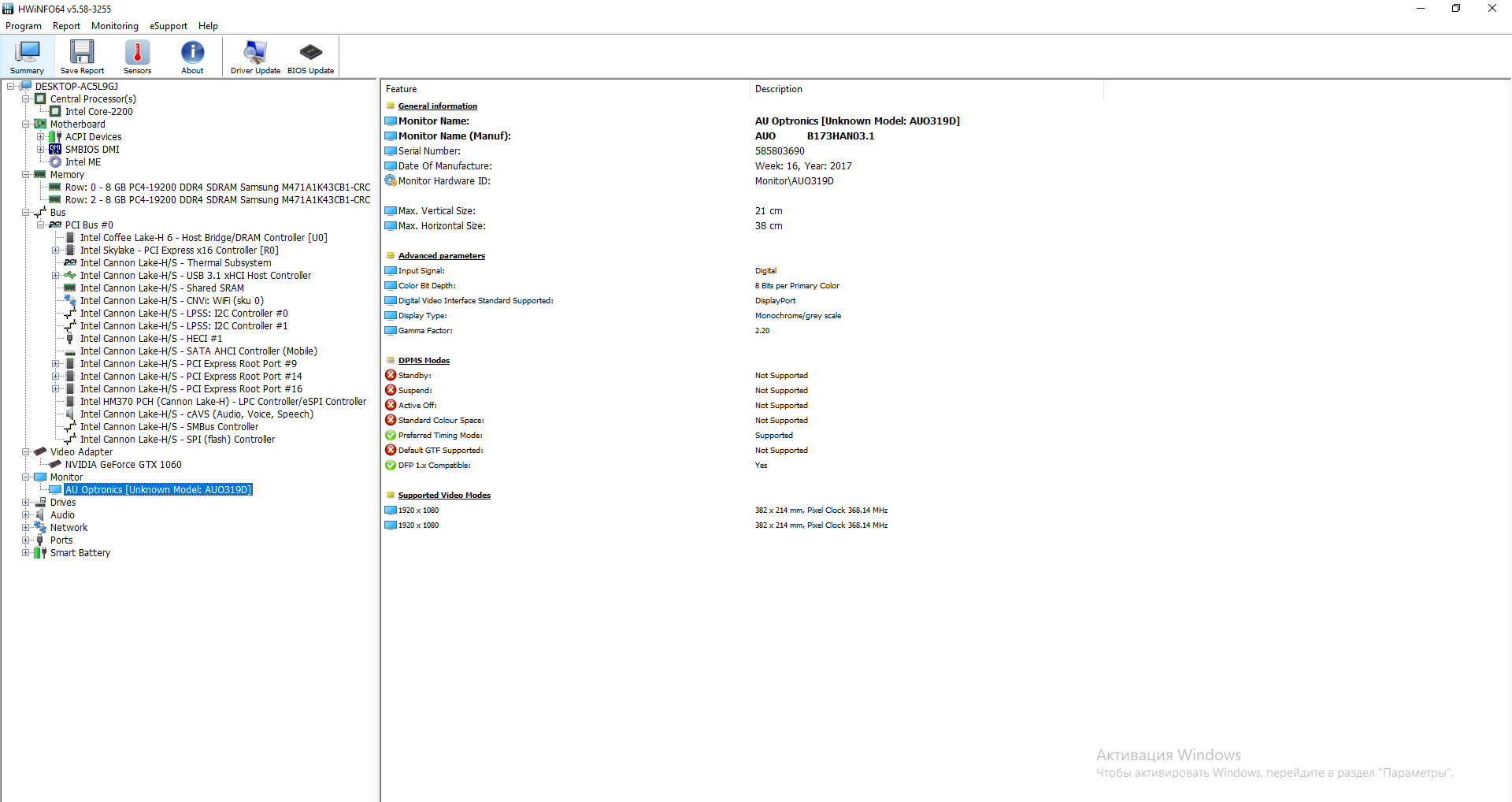Collapse the DESKTOP-AC5L9GJ root node
Screen dimensions: 1512x802
pyautogui.click(x=10, y=87)
